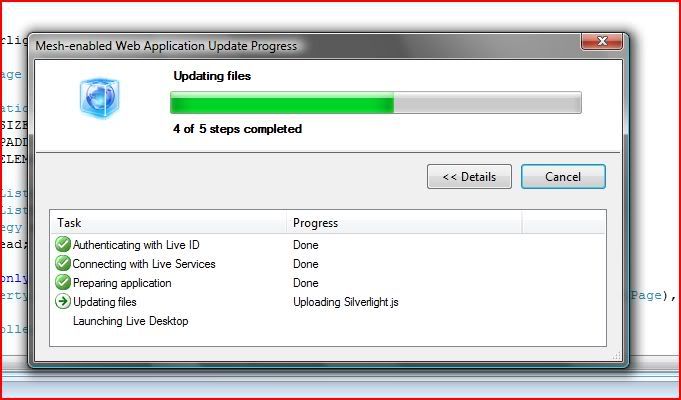Click the empty third column header
The height and width of the screenshot is (400, 681).
563,223
